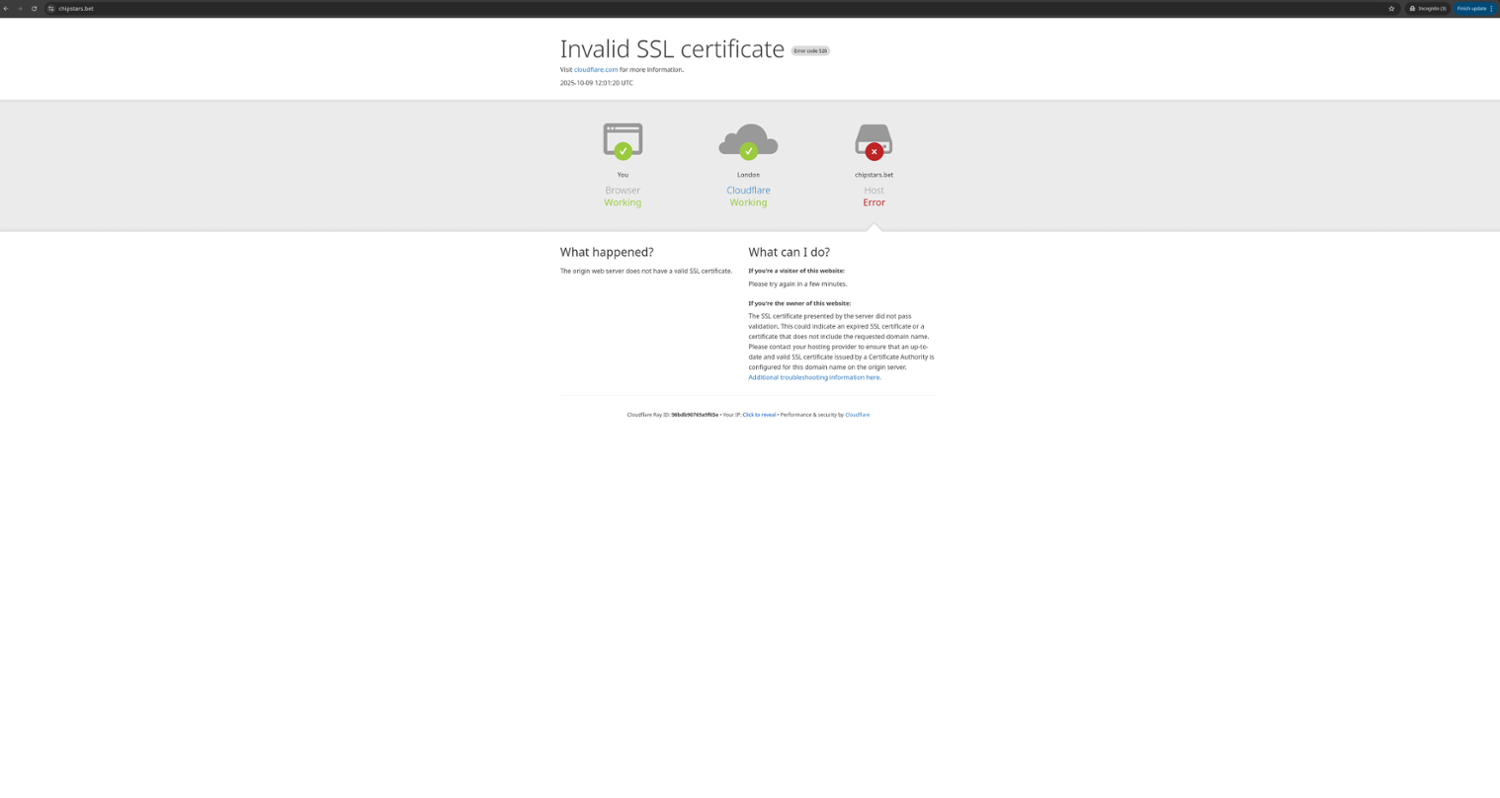
Task: Open the Incognito profile indicator
Action: point(1428,8)
